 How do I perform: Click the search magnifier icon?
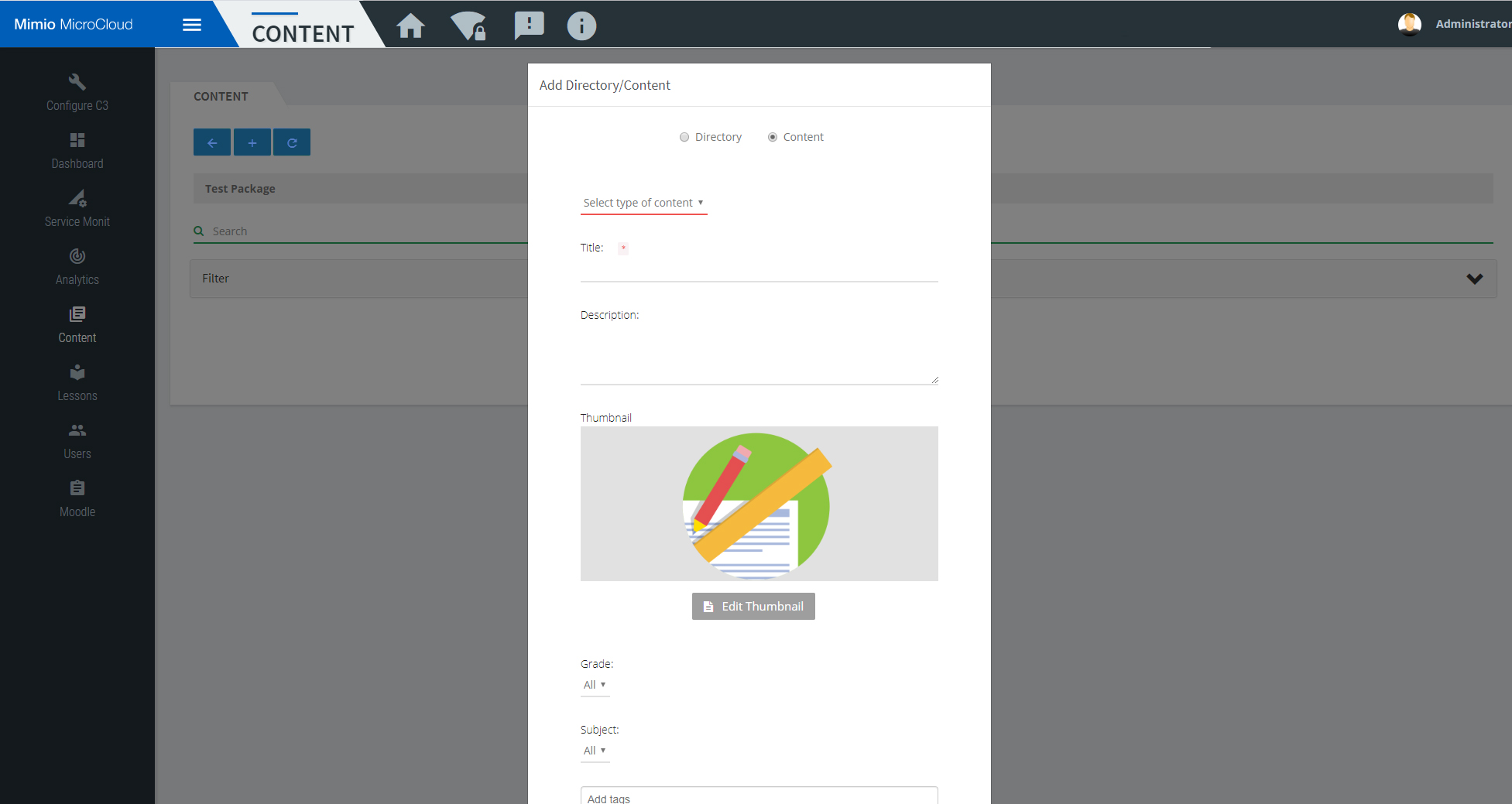199,231
